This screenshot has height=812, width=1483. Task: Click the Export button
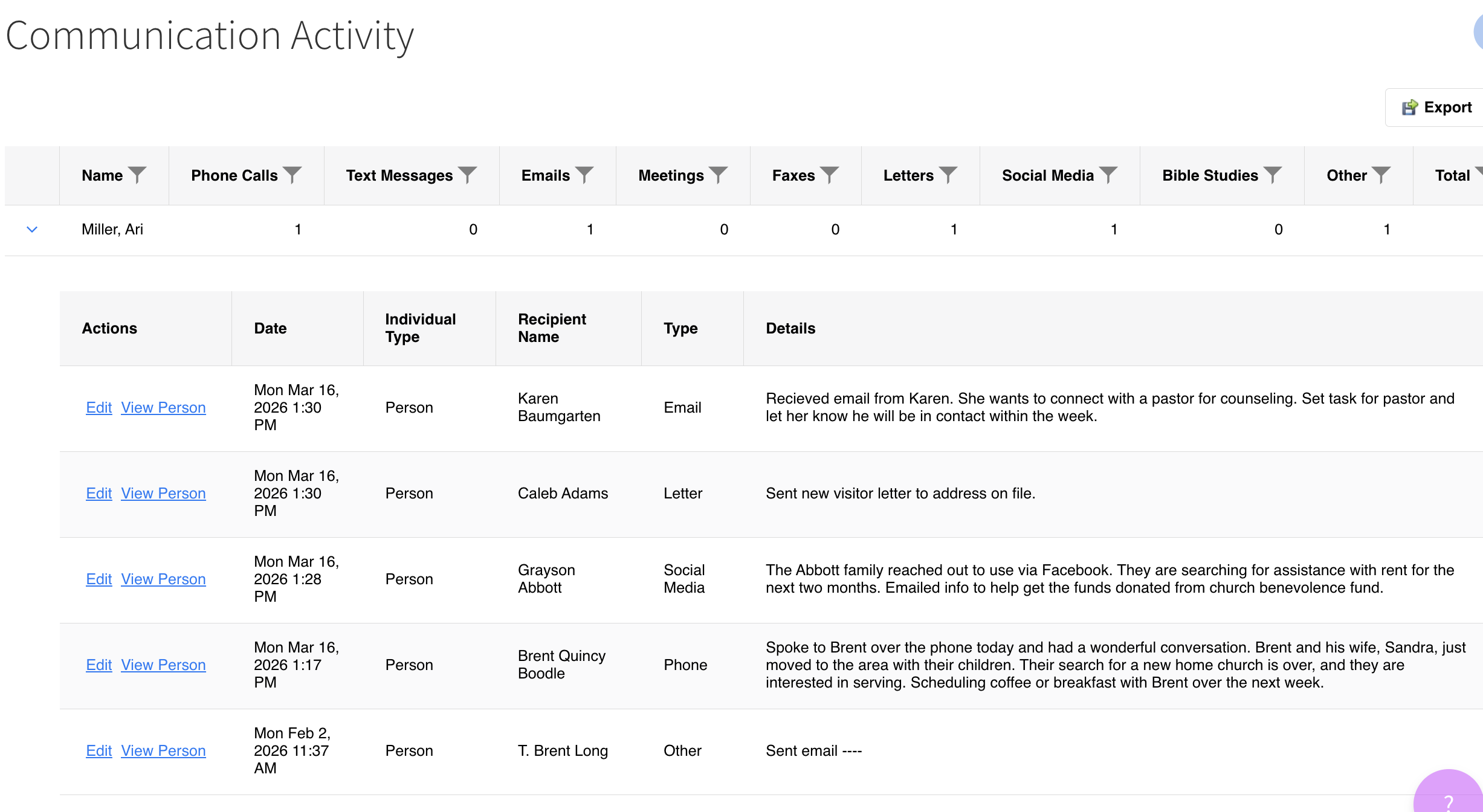pyautogui.click(x=1436, y=108)
